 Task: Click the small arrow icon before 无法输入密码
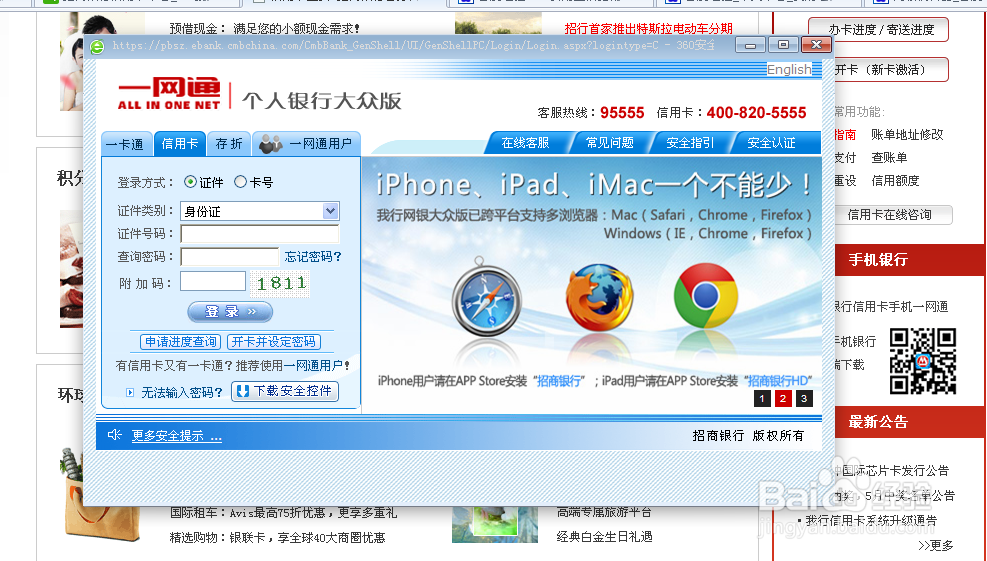130,393
